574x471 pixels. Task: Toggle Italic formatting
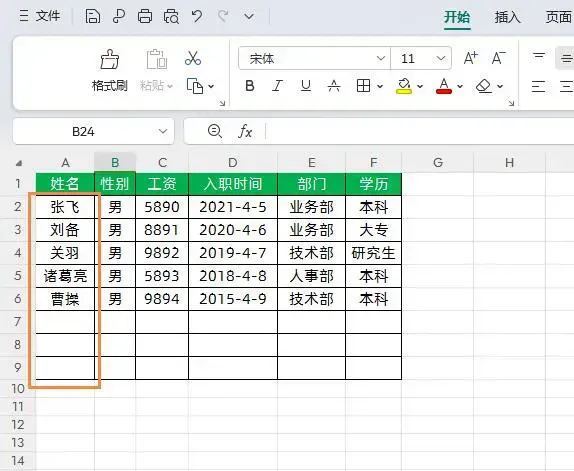click(x=277, y=86)
